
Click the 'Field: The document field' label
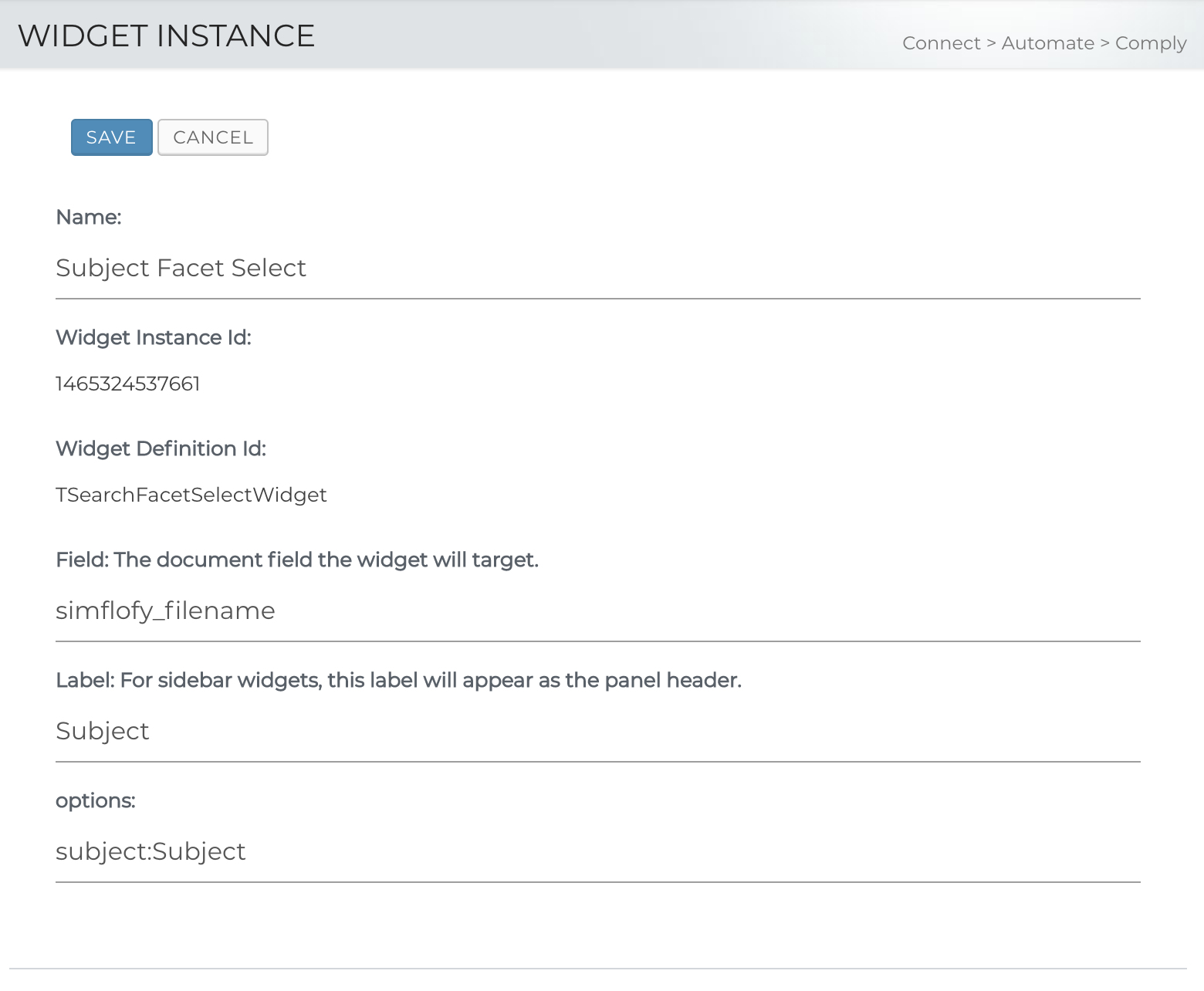coord(296,560)
